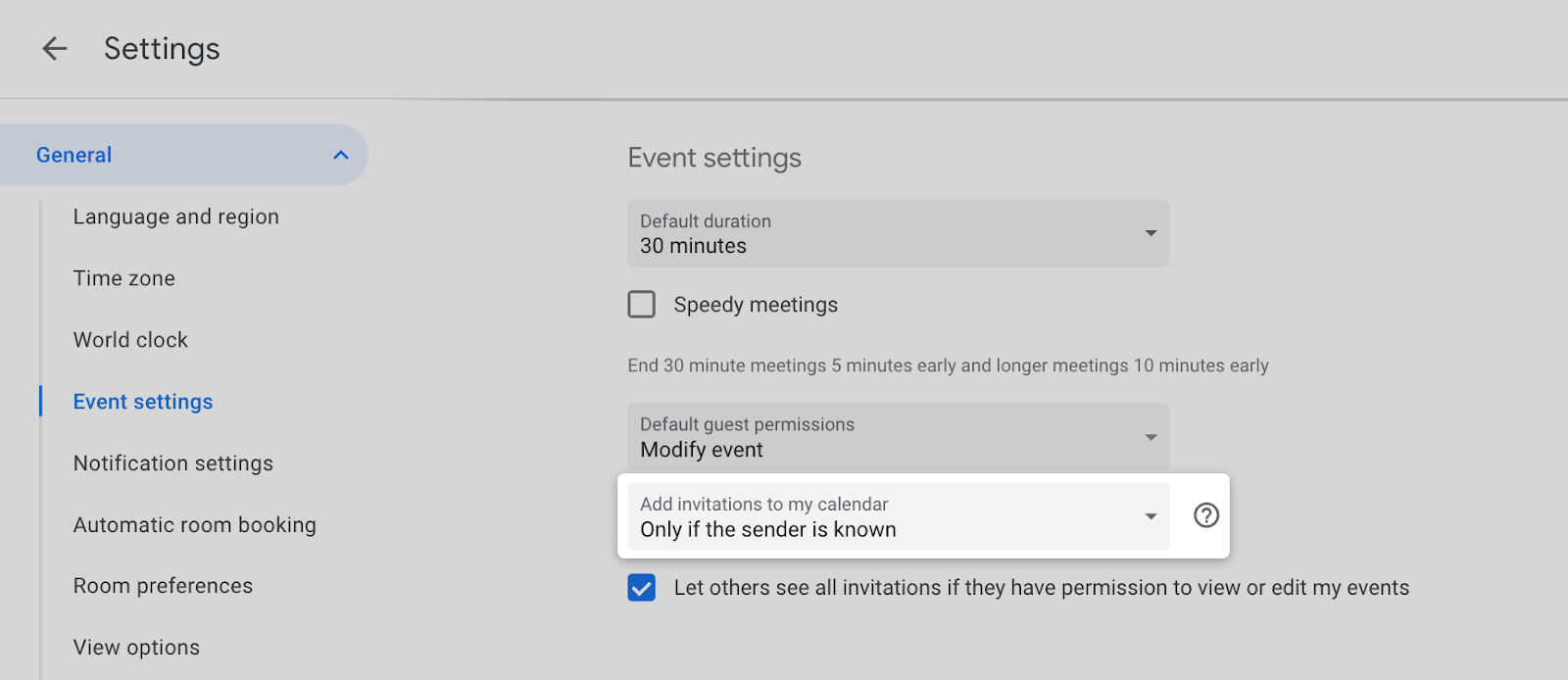The image size is (1568, 680).
Task: Go to Language and region settings
Action: pos(175,217)
